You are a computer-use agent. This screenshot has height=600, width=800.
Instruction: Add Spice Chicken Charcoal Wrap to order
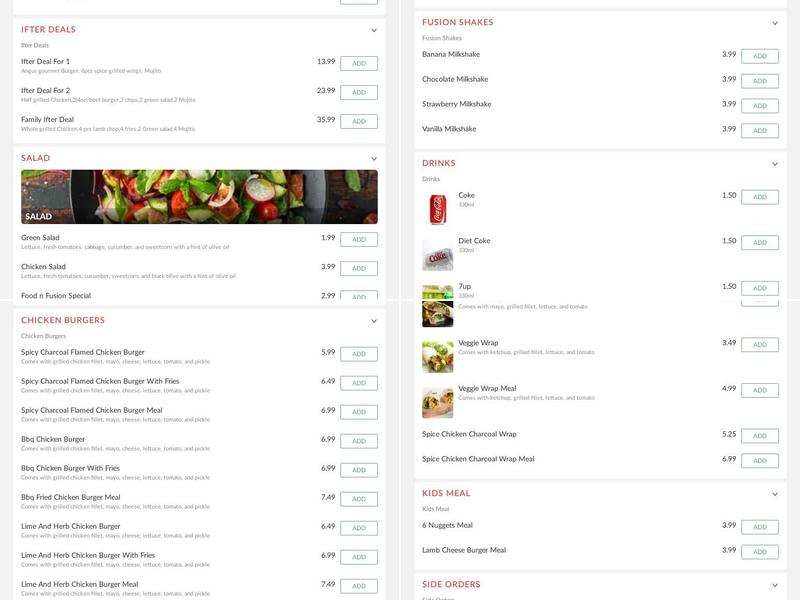(x=762, y=435)
